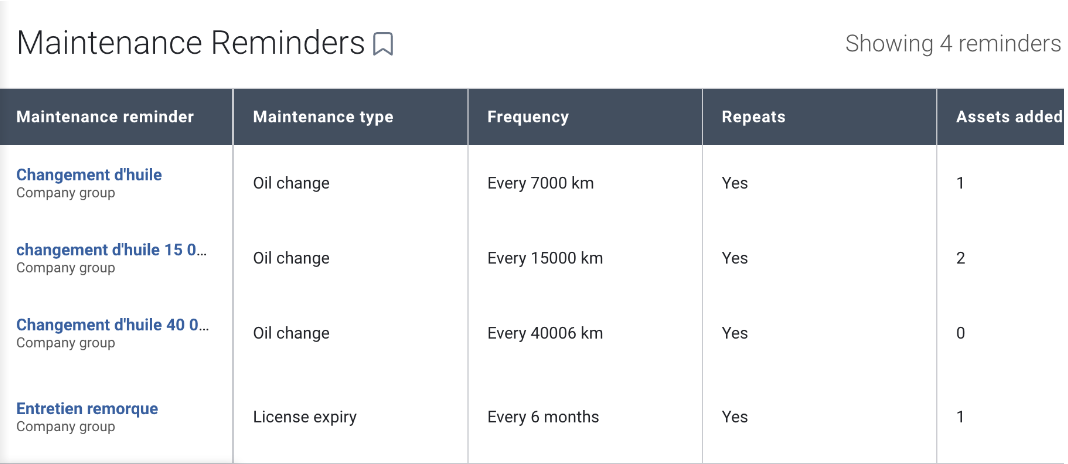Open the Entretien remorque reminder
The width and height of the screenshot is (1068, 464).
[x=87, y=409]
